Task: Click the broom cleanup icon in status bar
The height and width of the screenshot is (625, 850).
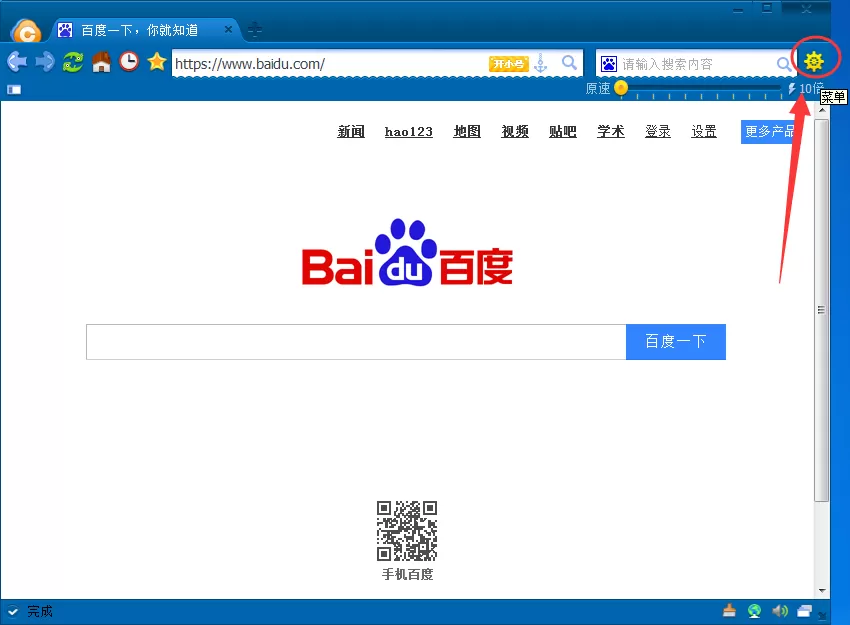Action: pyautogui.click(x=729, y=610)
